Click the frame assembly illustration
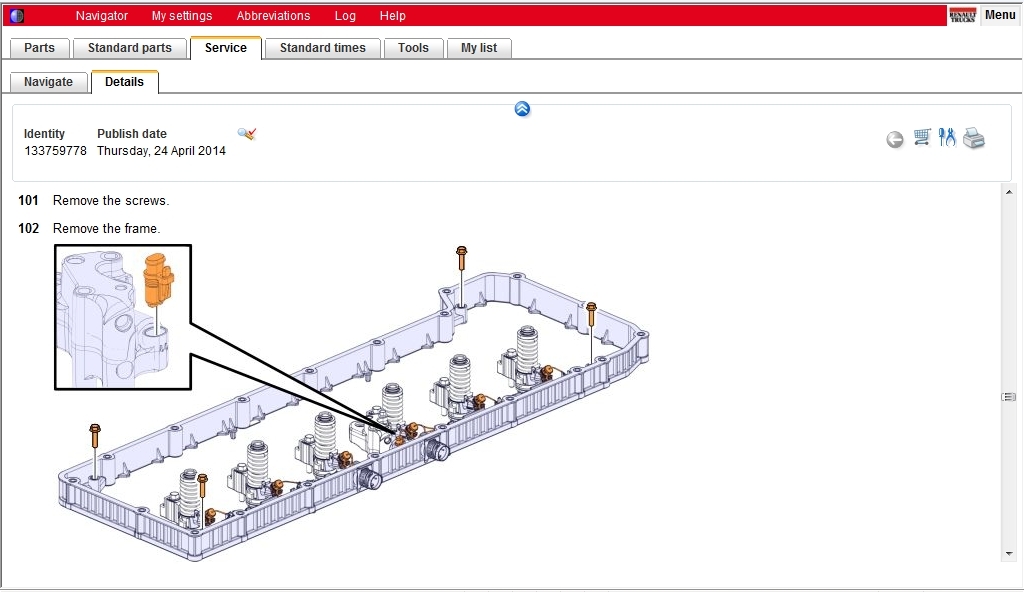 pyautogui.click(x=353, y=404)
